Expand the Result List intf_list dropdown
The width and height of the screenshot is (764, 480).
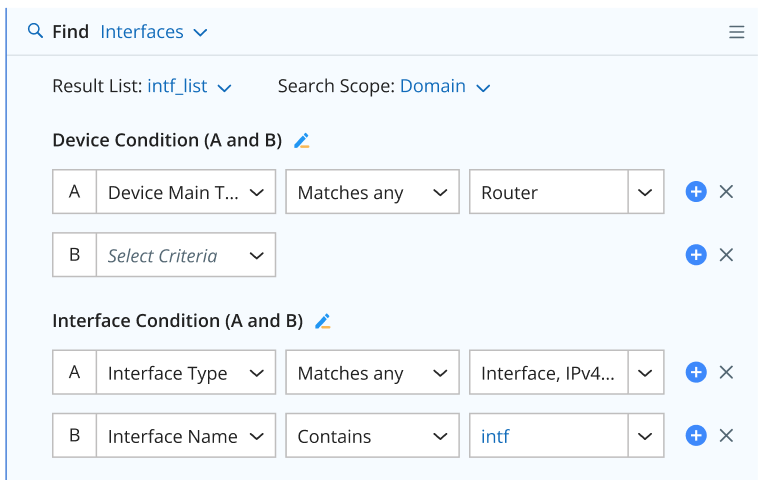pos(189,87)
